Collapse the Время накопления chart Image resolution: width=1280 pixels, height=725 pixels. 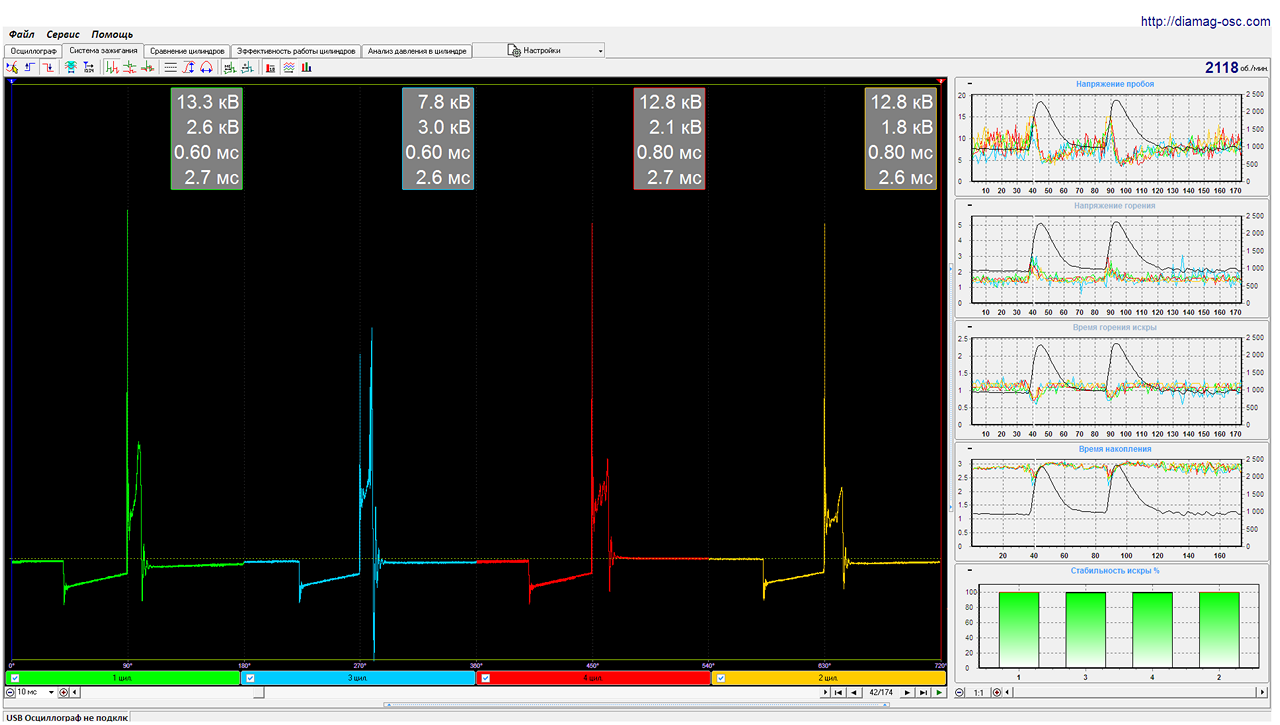pyautogui.click(x=970, y=449)
